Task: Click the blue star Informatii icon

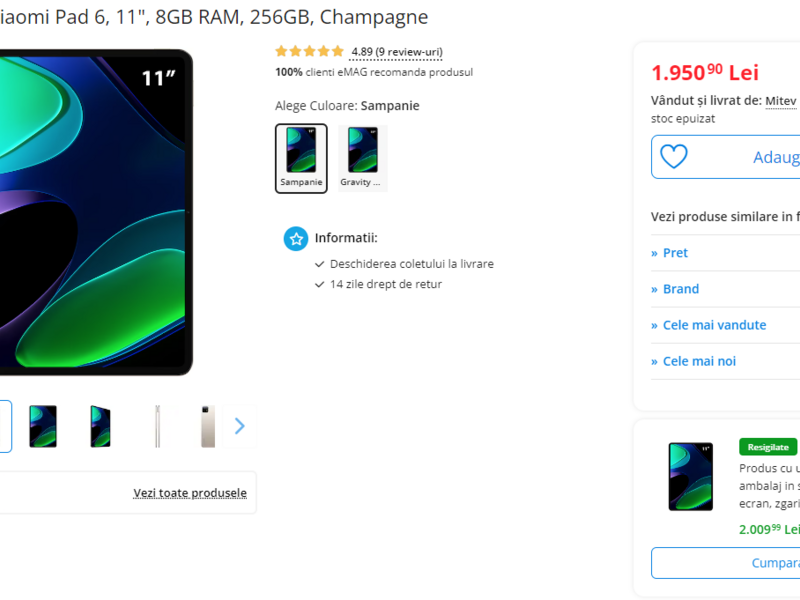Action: [296, 238]
